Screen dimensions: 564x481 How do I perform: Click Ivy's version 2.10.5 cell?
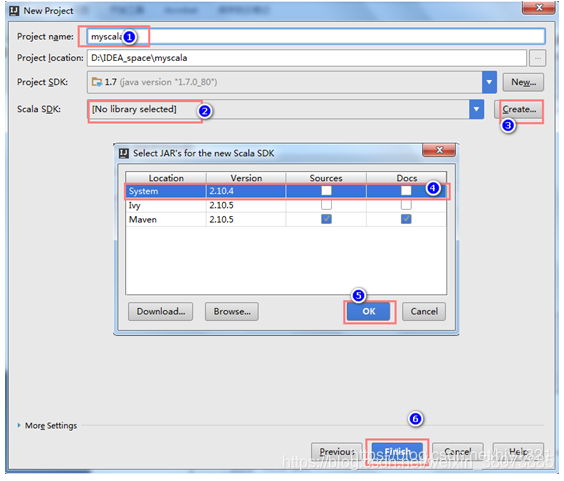pyautogui.click(x=246, y=205)
